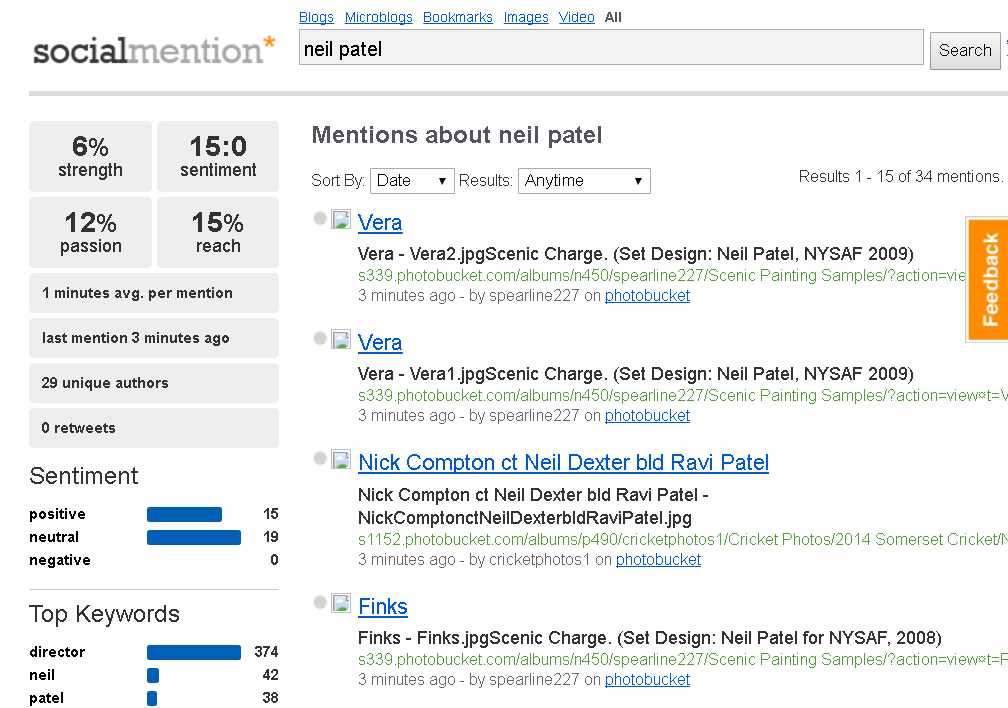Click the image icon beside second Vera result
The image size is (1008, 708).
click(341, 340)
